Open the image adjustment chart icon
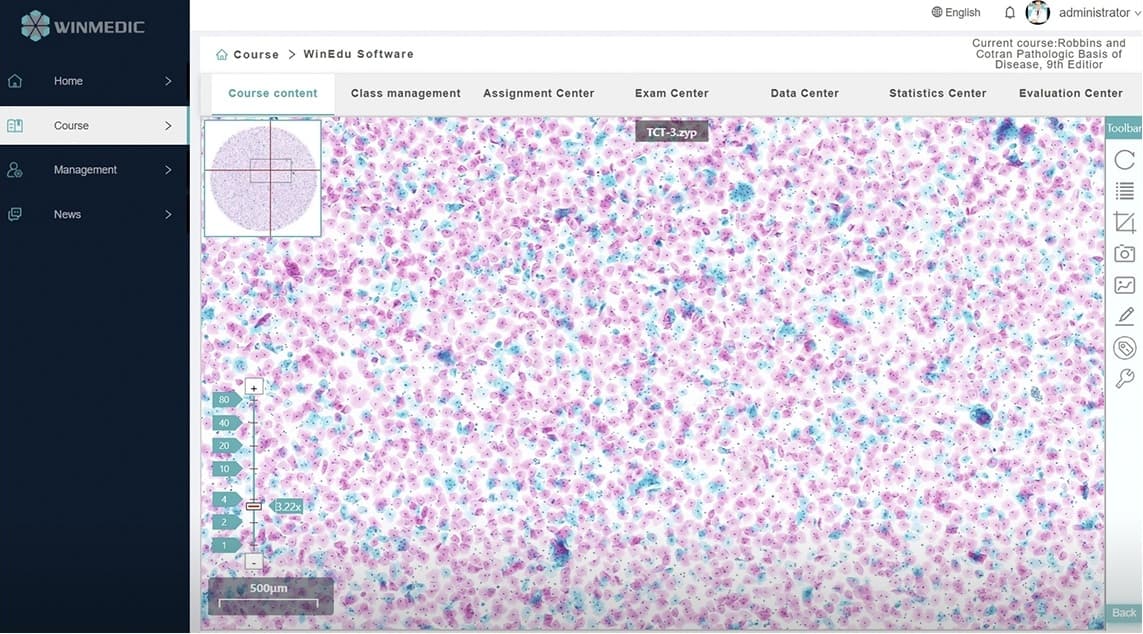The image size is (1143, 634). pyautogui.click(x=1124, y=286)
